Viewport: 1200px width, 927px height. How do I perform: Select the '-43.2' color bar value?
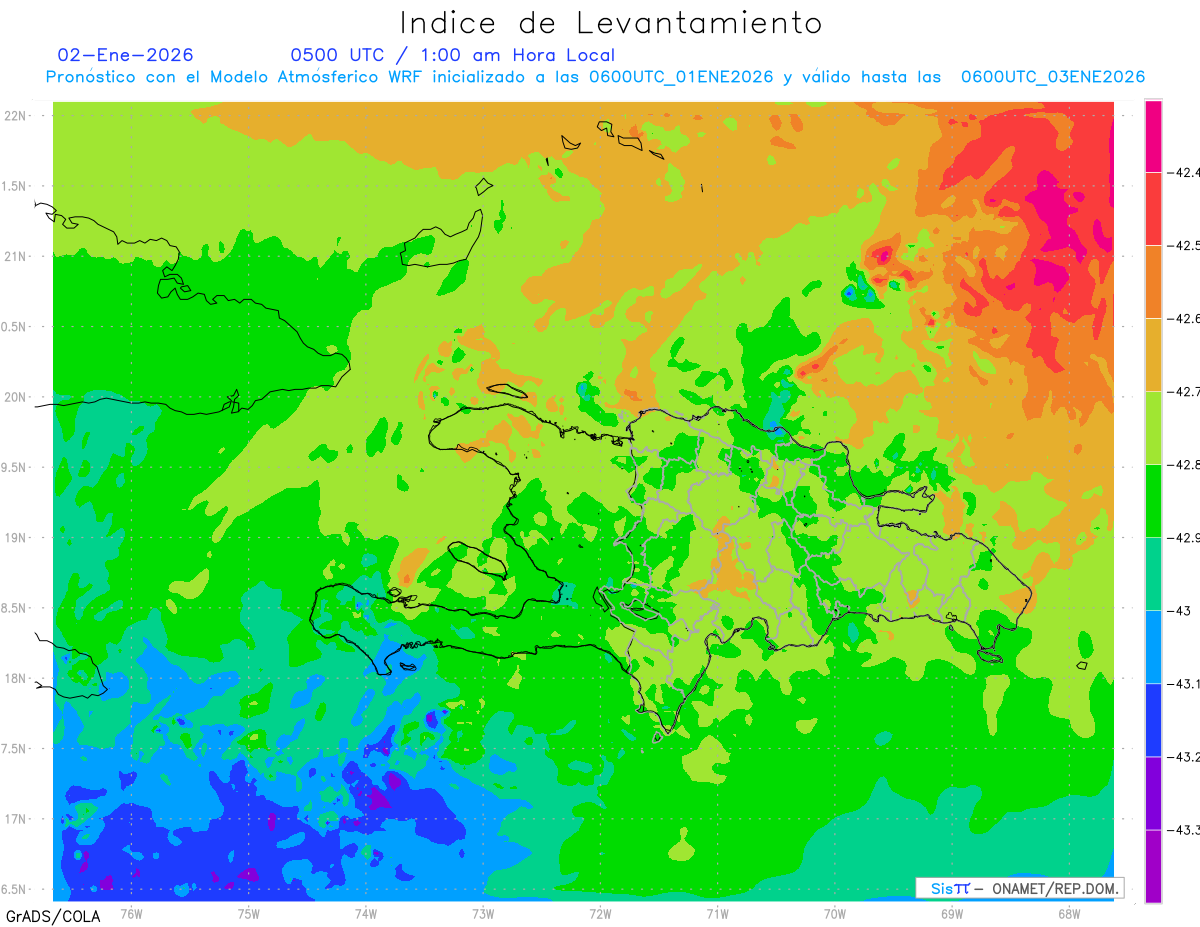[x=1184, y=756]
